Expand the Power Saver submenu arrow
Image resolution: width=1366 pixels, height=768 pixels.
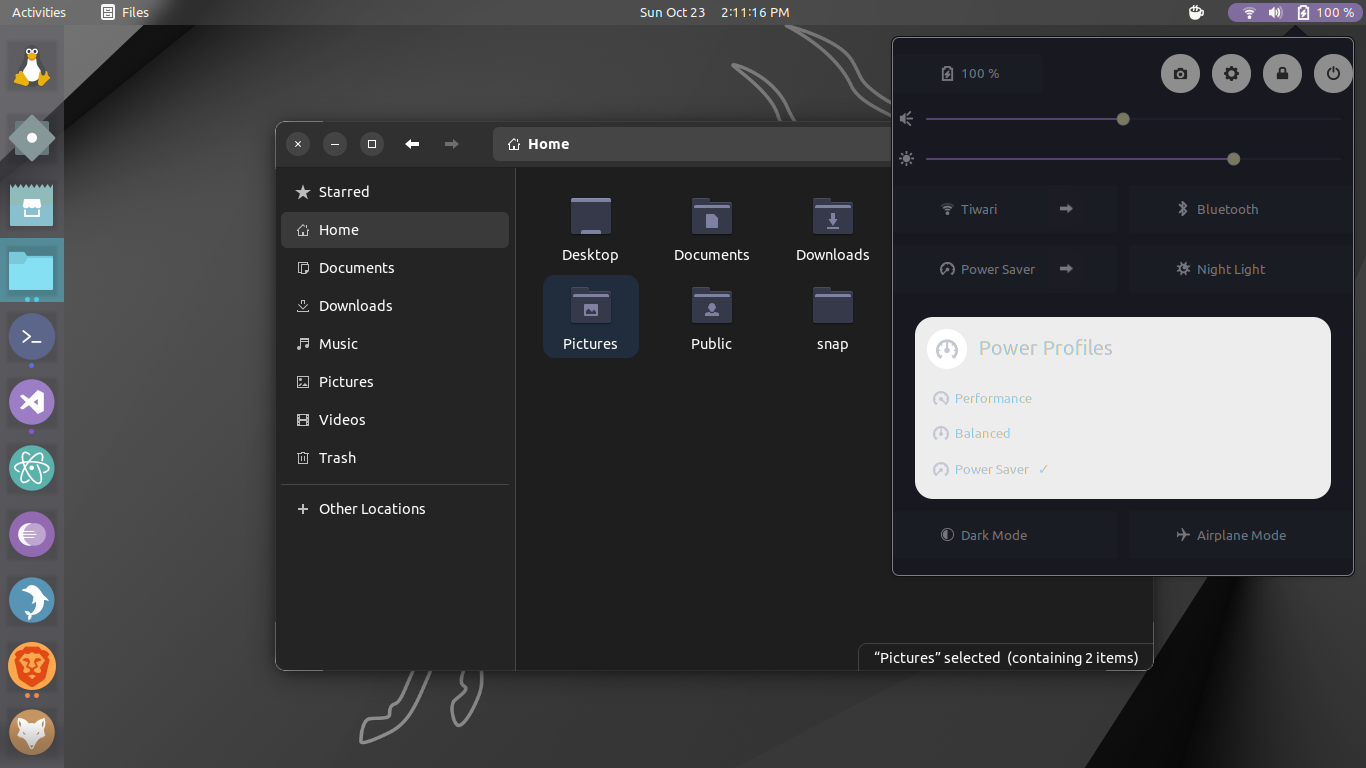tap(1065, 269)
